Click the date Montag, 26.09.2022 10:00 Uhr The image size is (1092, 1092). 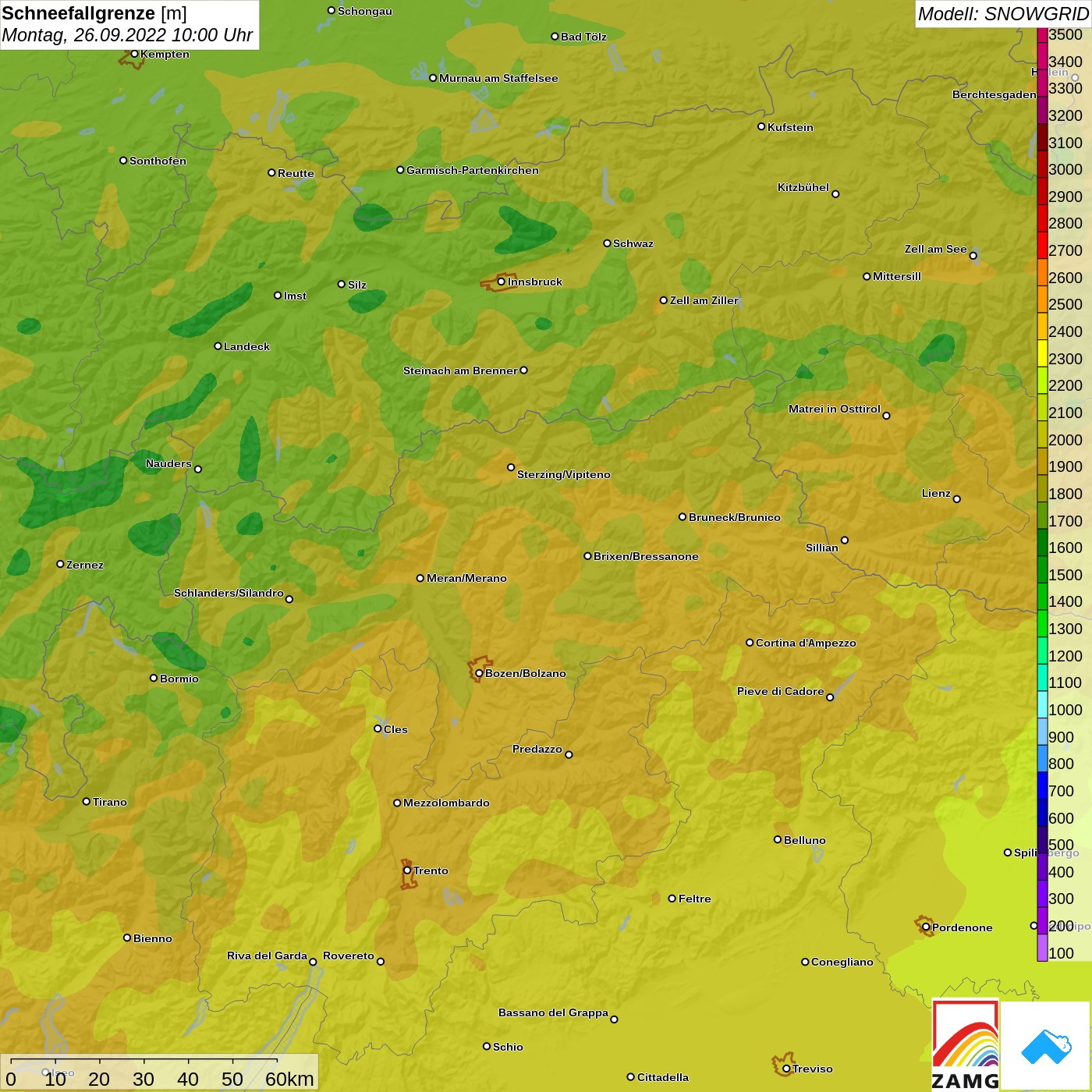click(x=127, y=35)
